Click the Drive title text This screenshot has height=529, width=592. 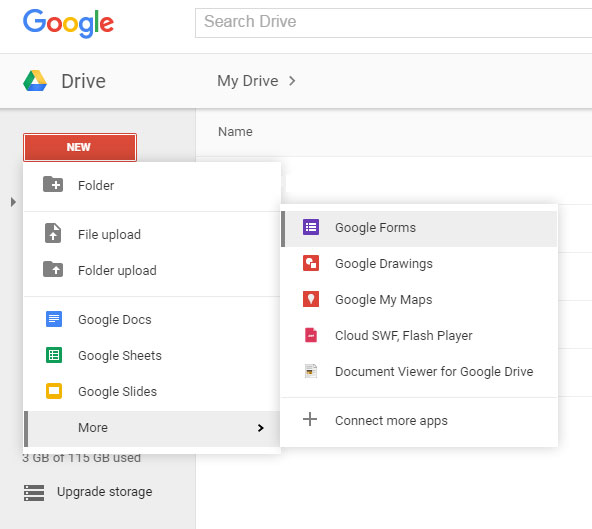(83, 81)
